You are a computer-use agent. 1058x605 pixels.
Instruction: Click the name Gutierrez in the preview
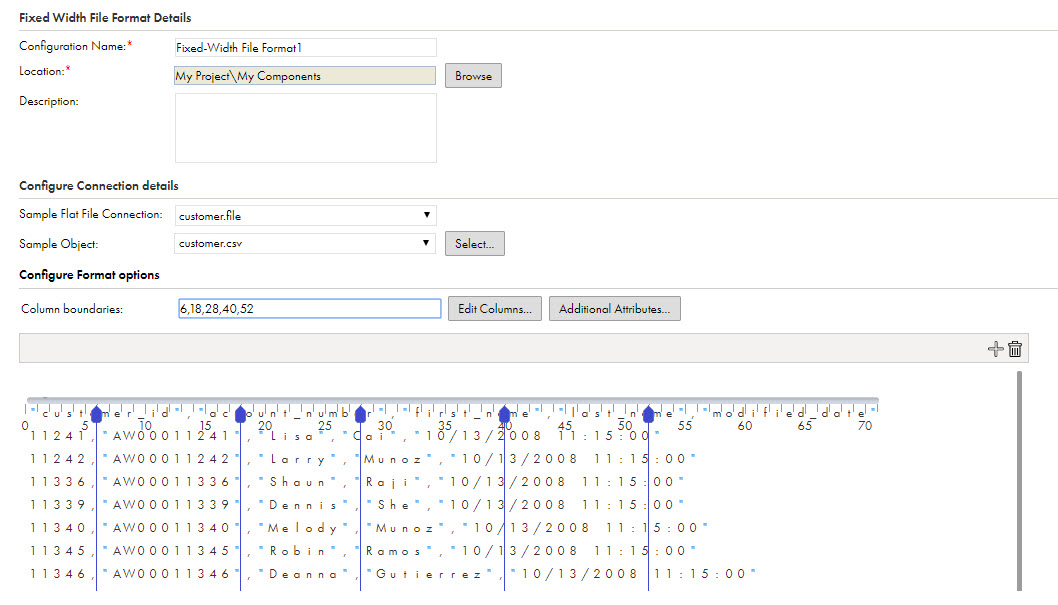point(429,574)
